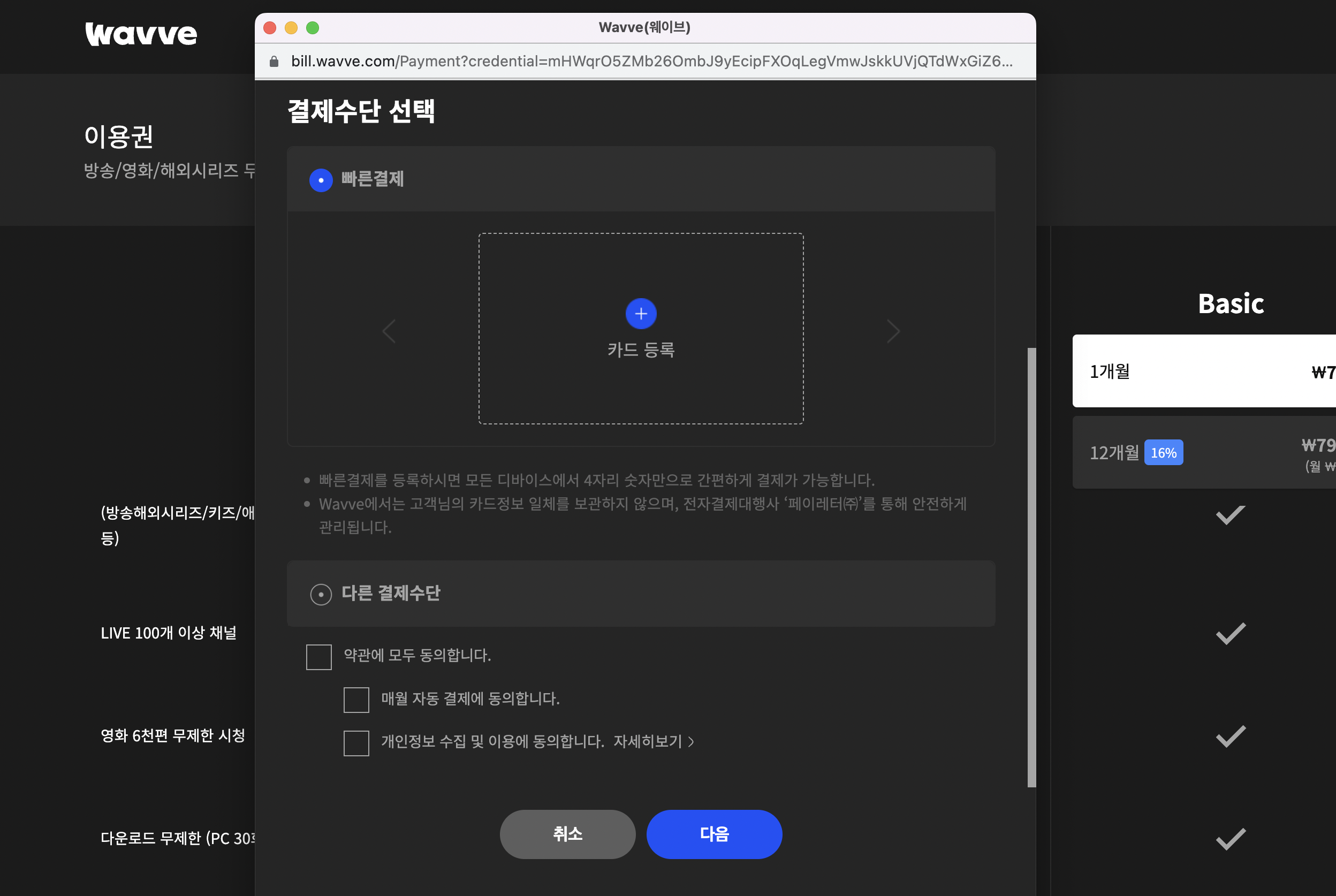Screen dimensions: 1336x896
Task: Enable 매월 자동 결제에 동의합니다
Action: tap(356, 700)
